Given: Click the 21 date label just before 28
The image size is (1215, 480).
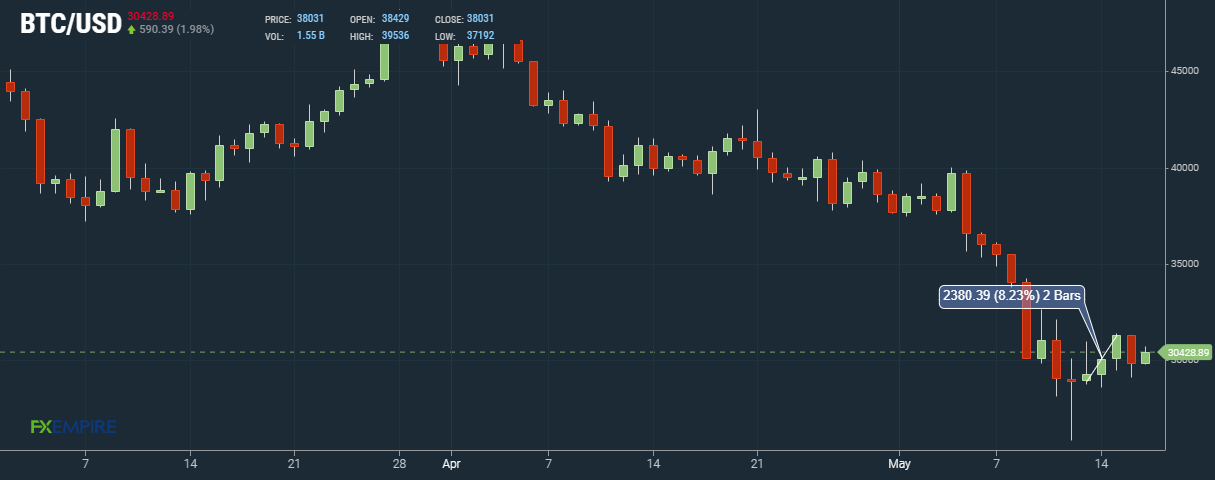Looking at the screenshot, I should pos(294,464).
